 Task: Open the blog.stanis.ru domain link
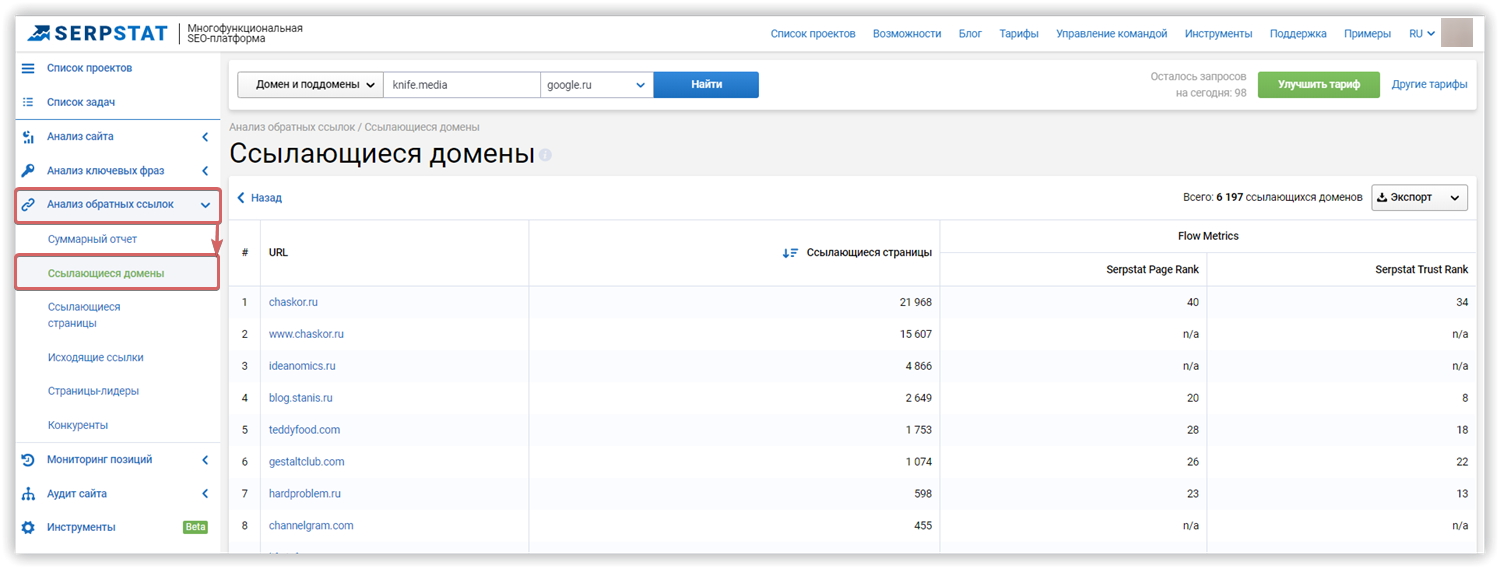click(301, 398)
